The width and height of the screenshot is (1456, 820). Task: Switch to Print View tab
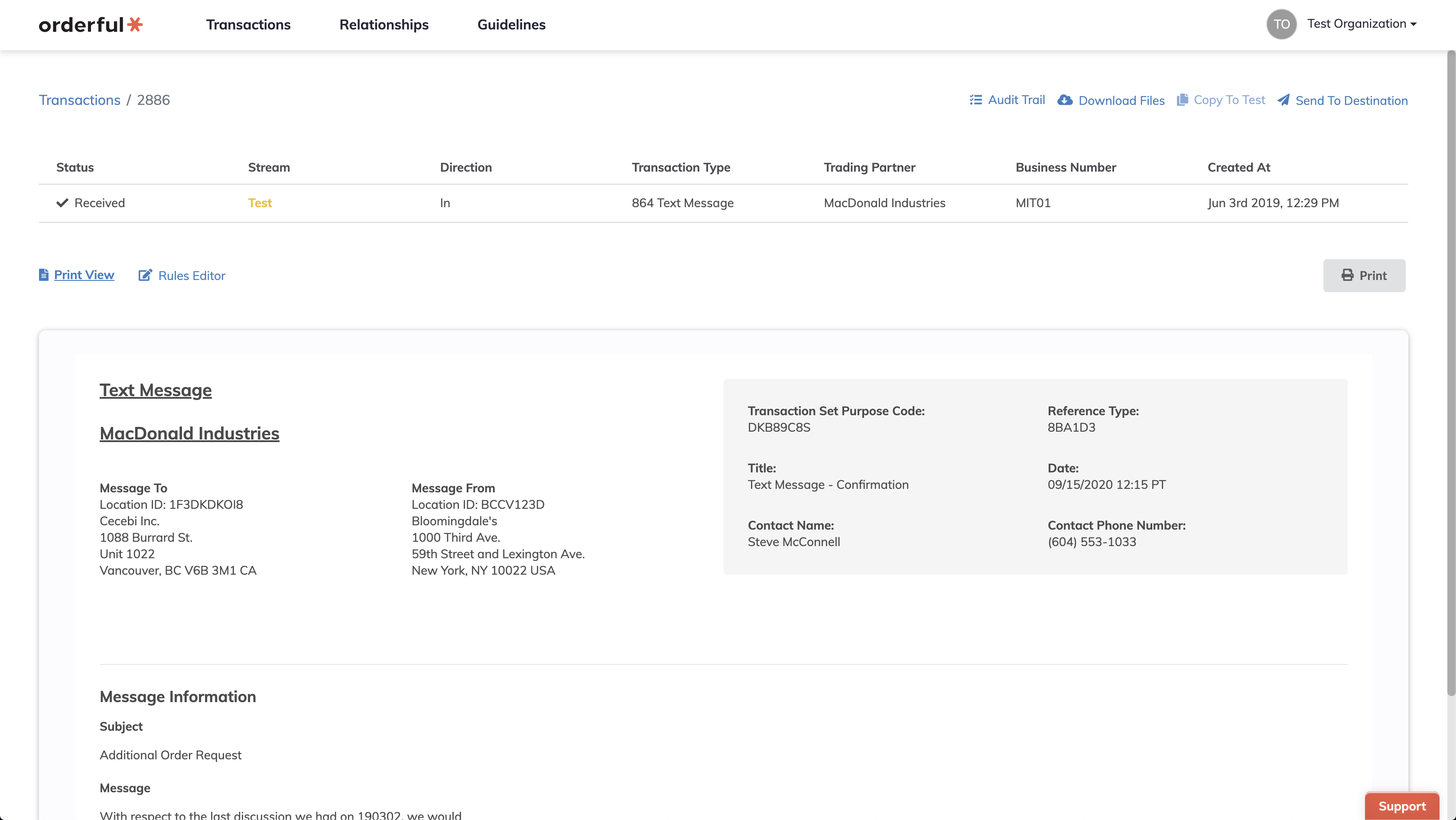[84, 275]
